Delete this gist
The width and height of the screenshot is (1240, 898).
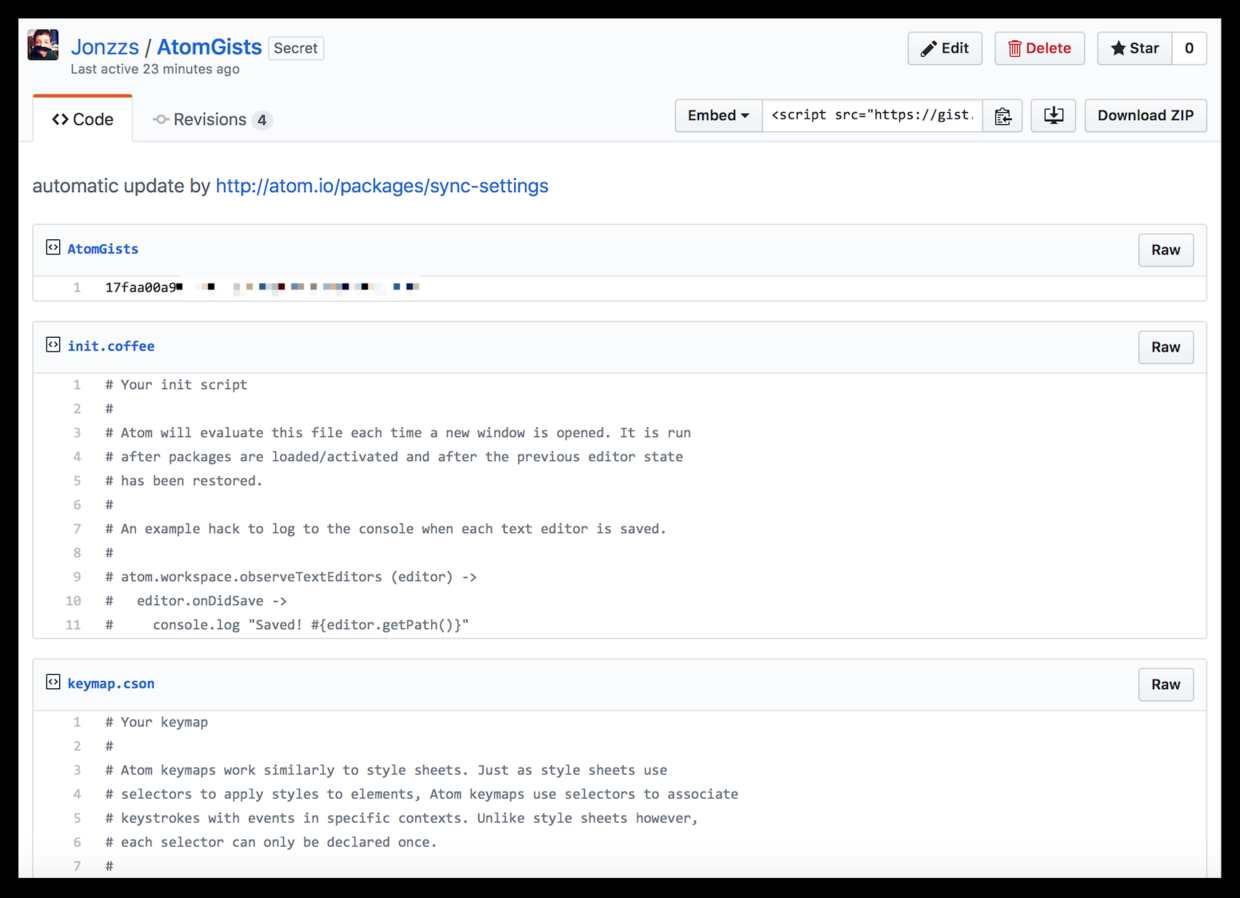tap(1039, 48)
